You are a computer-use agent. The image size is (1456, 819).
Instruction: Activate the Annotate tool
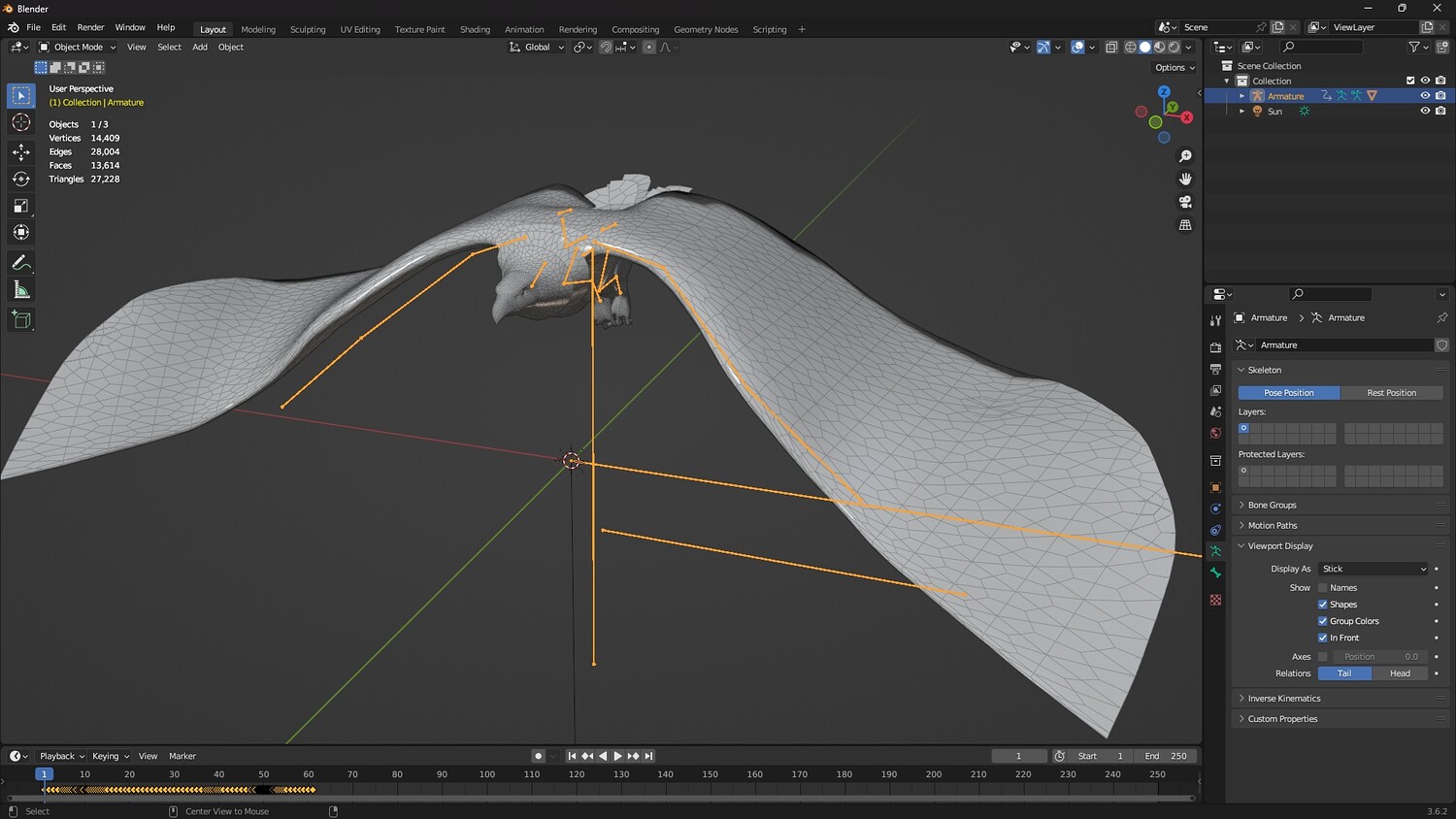[x=21, y=263]
